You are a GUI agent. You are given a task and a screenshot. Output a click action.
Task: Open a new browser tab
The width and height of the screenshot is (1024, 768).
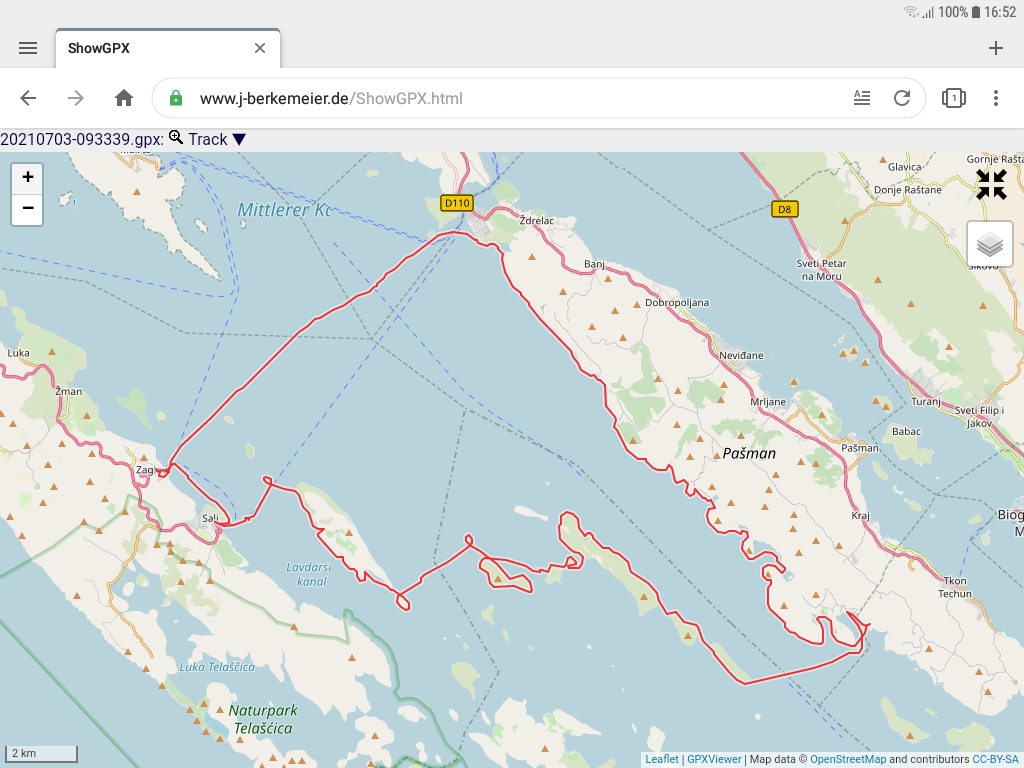996,47
